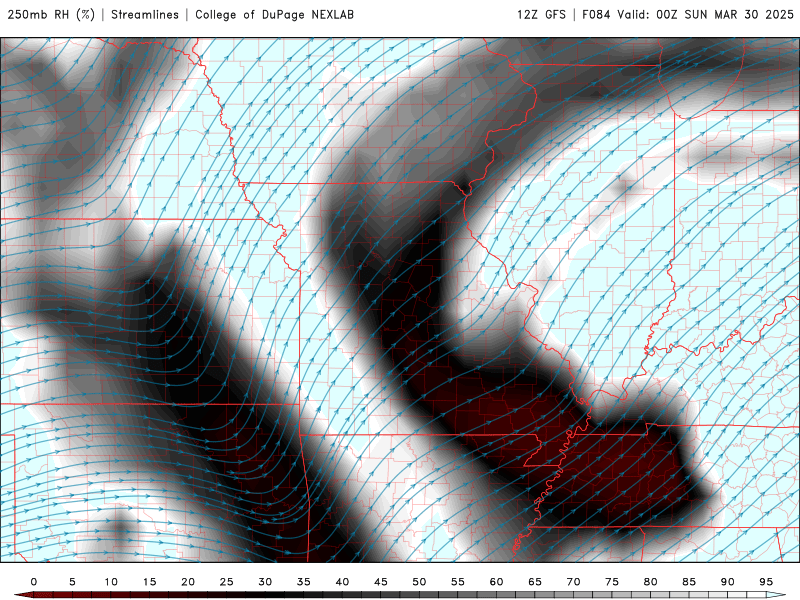
Task: Click the colorbar label "95"
Action: (766, 582)
